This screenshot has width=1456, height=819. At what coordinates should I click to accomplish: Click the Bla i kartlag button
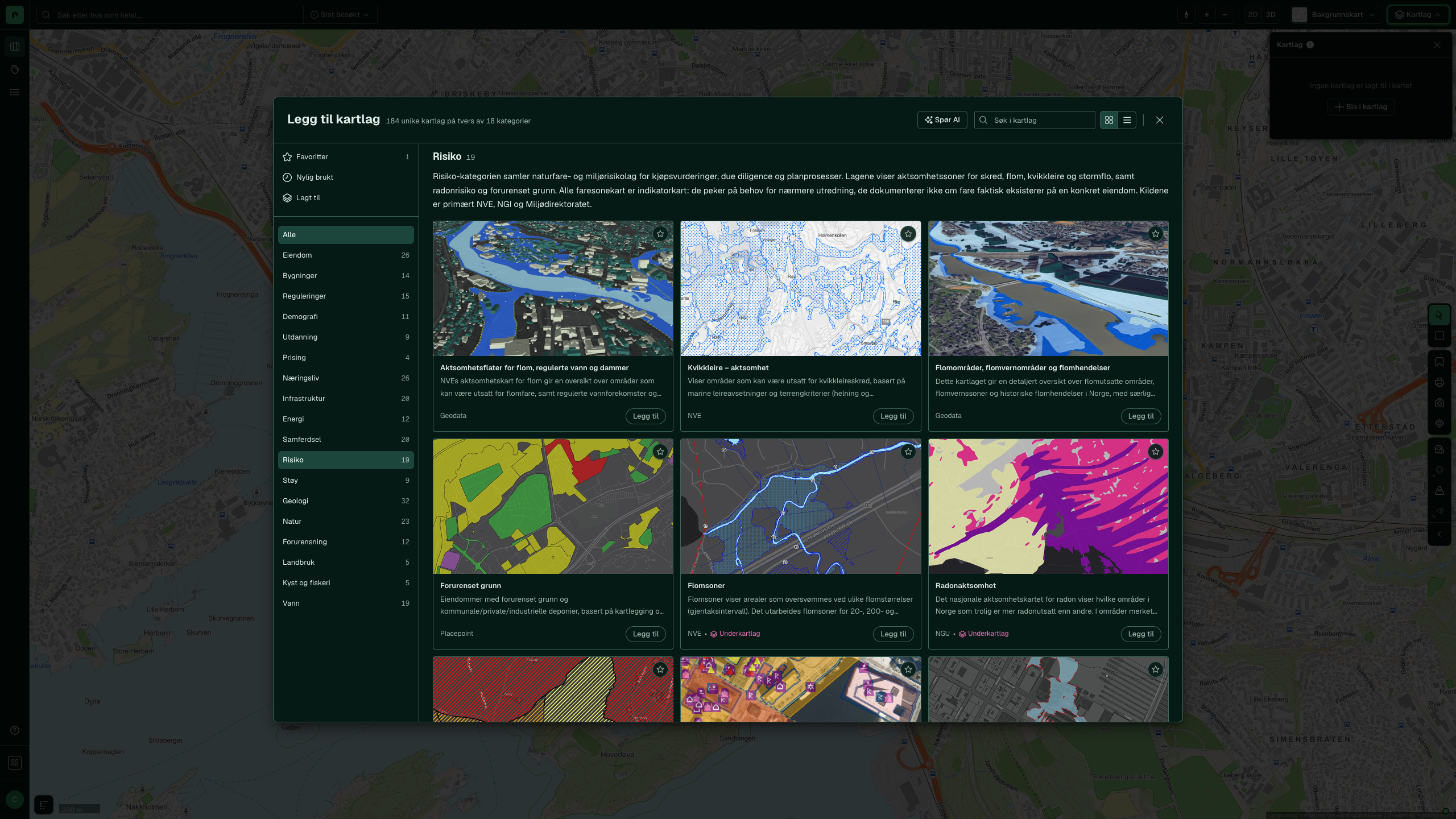coord(1360,107)
